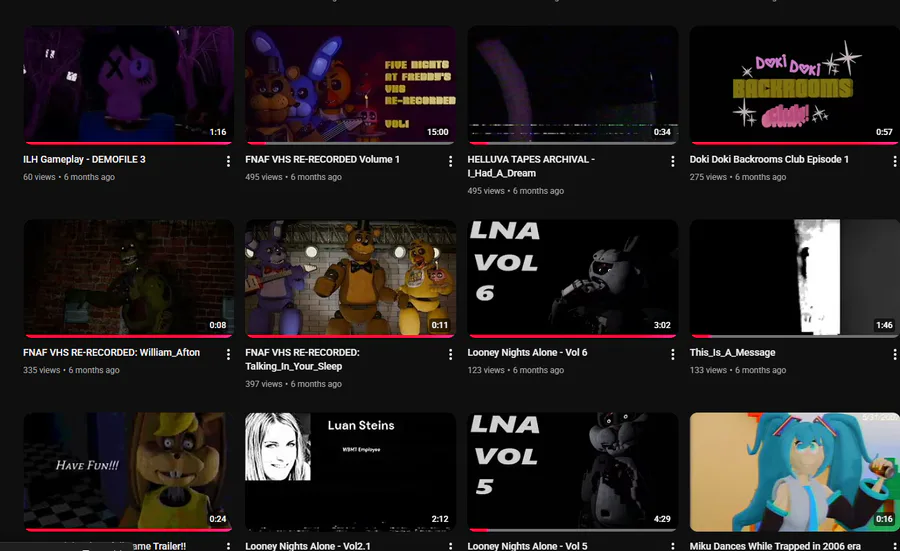Viewport: 900px width, 551px height.
Task: Click the '123 views • 6 months ago' text
Action: 515,370
